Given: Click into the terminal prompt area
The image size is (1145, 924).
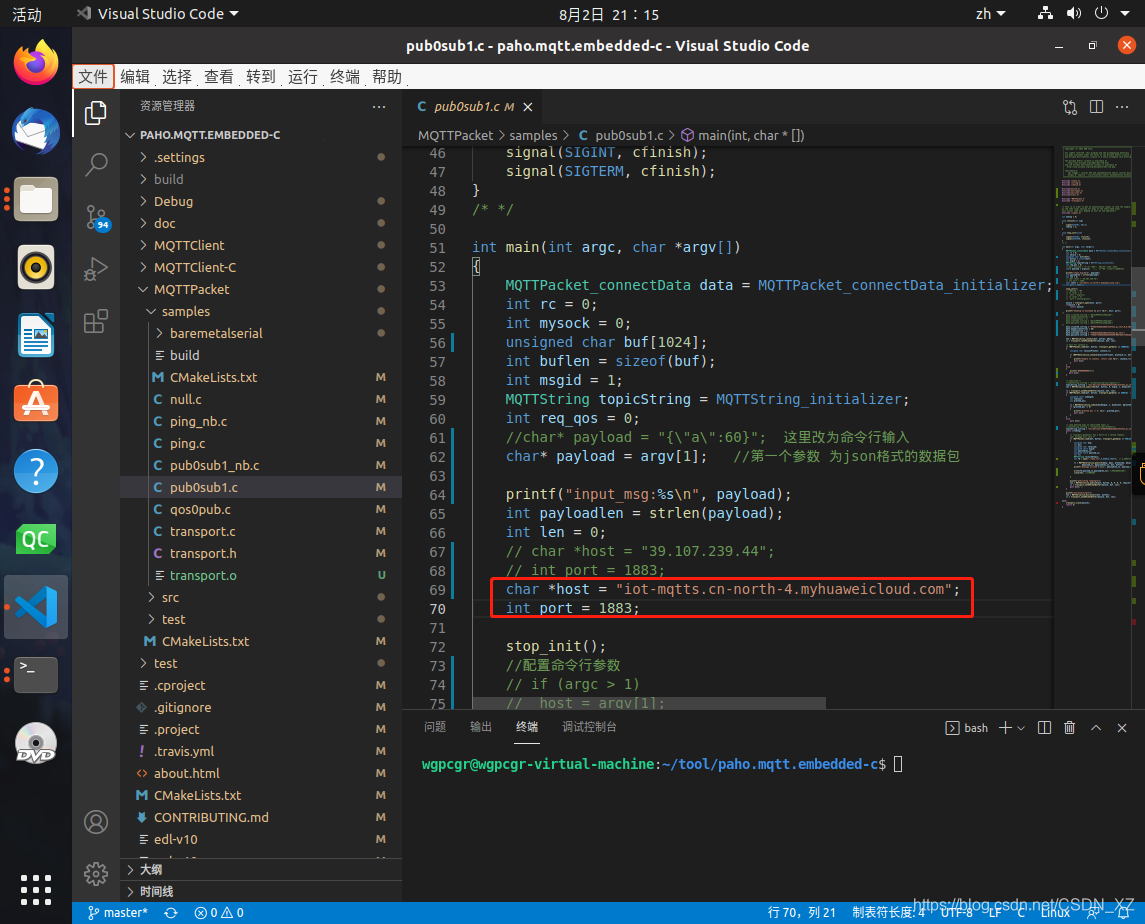Looking at the screenshot, I should (774, 825).
